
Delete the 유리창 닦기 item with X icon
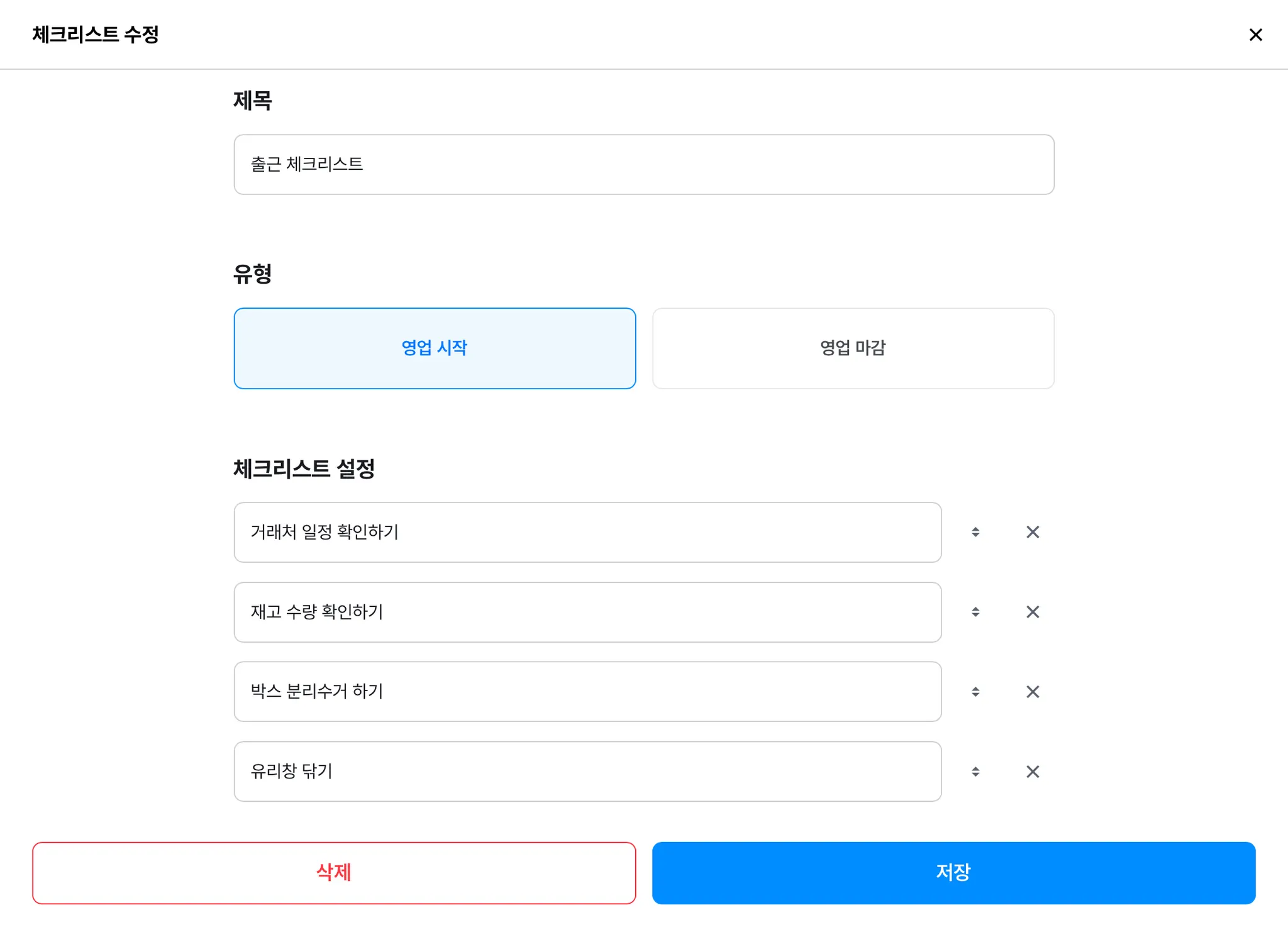[1032, 772]
